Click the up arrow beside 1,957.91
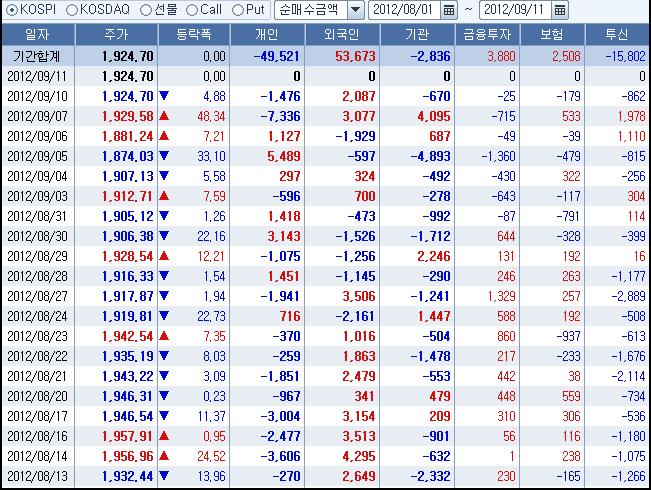This screenshot has height=490, width=651. [x=164, y=436]
